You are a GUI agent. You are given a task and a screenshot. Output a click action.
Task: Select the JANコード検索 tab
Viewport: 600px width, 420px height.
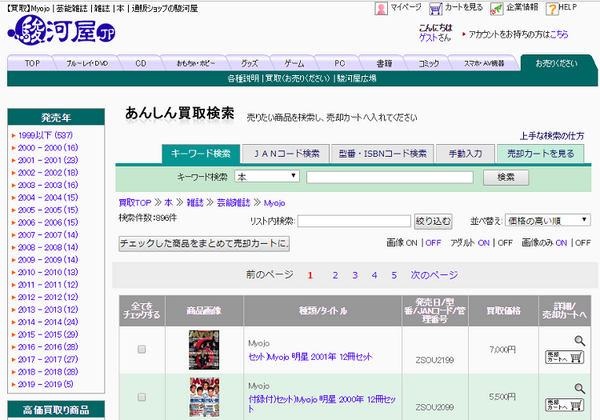tap(286, 154)
